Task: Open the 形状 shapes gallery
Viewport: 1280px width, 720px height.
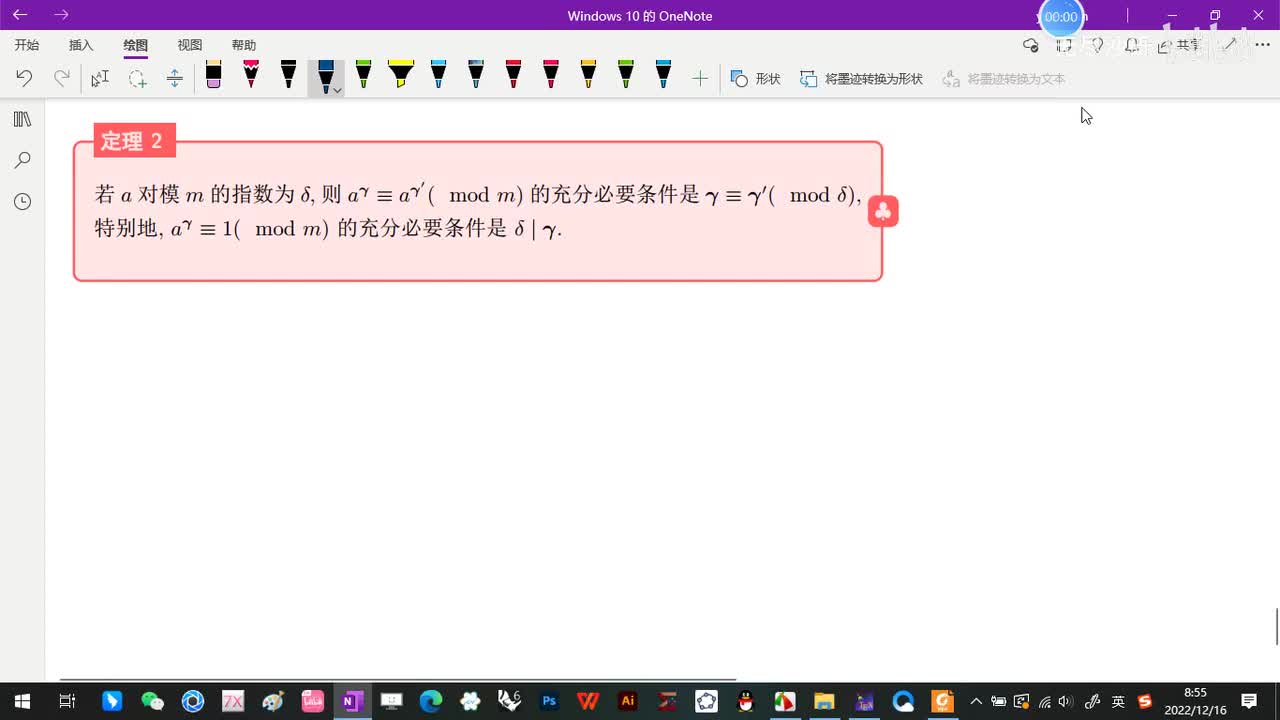Action: tap(755, 78)
